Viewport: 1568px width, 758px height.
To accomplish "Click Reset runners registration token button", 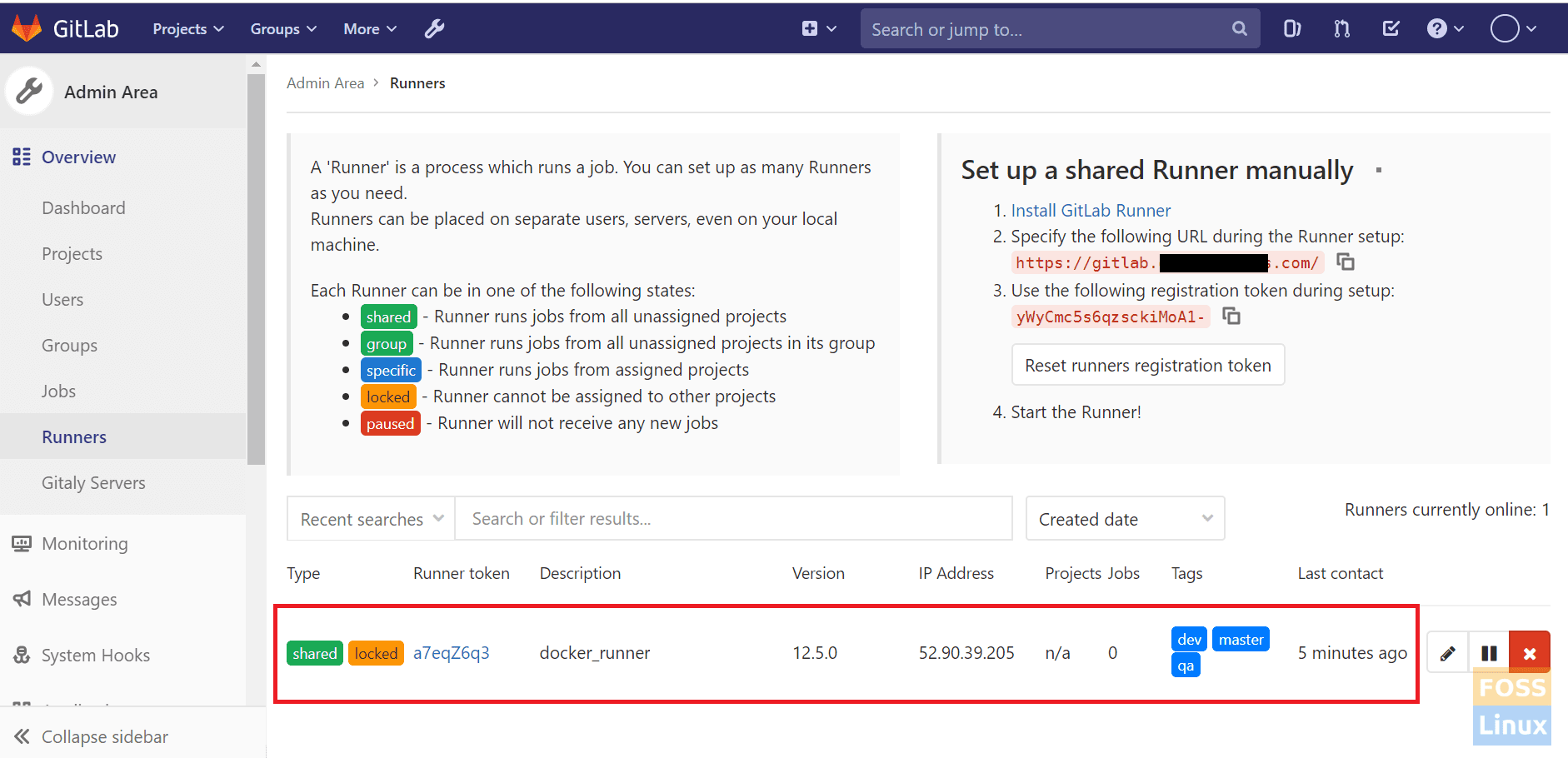I will pyautogui.click(x=1148, y=365).
